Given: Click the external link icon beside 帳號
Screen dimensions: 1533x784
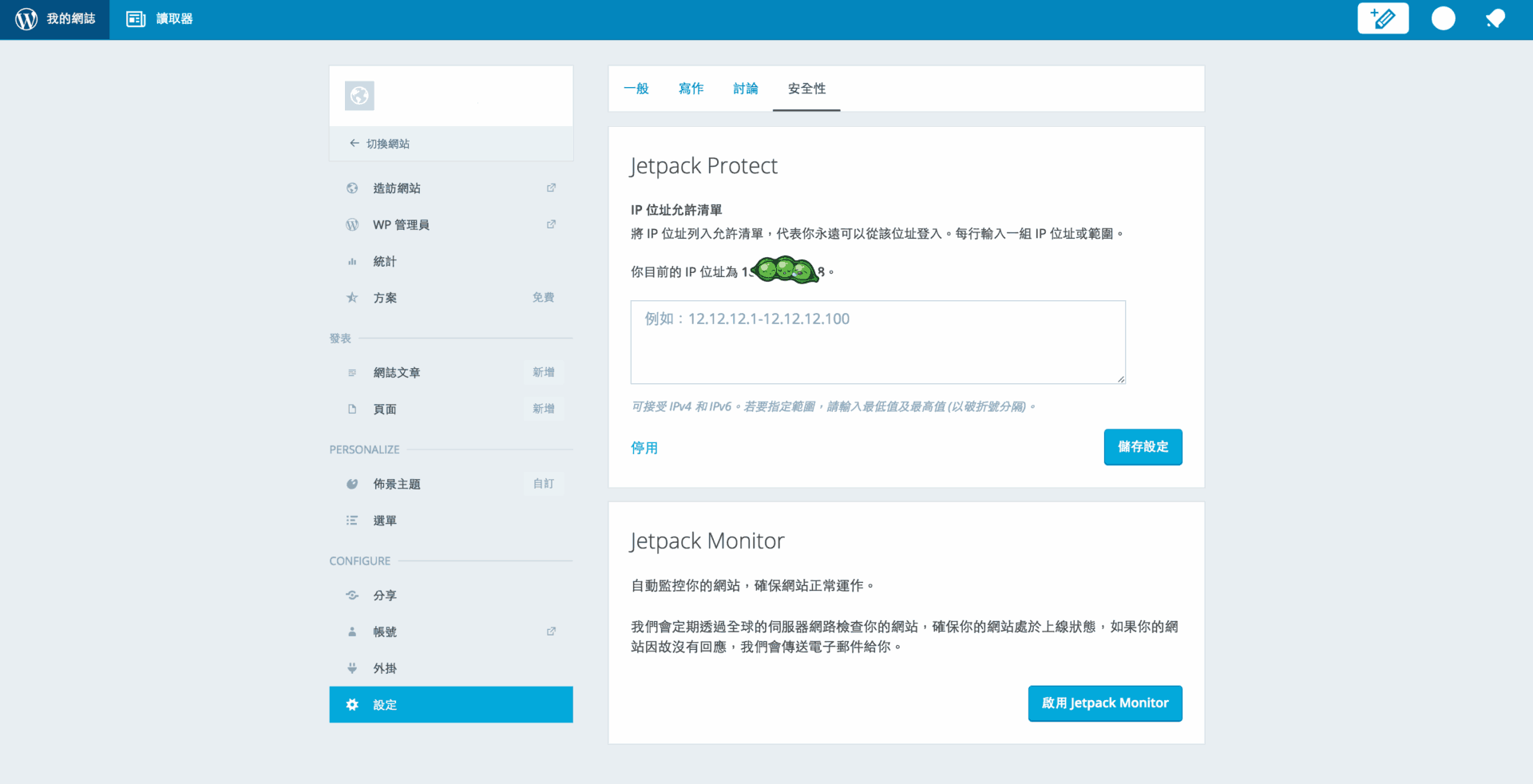Looking at the screenshot, I should [x=551, y=632].
